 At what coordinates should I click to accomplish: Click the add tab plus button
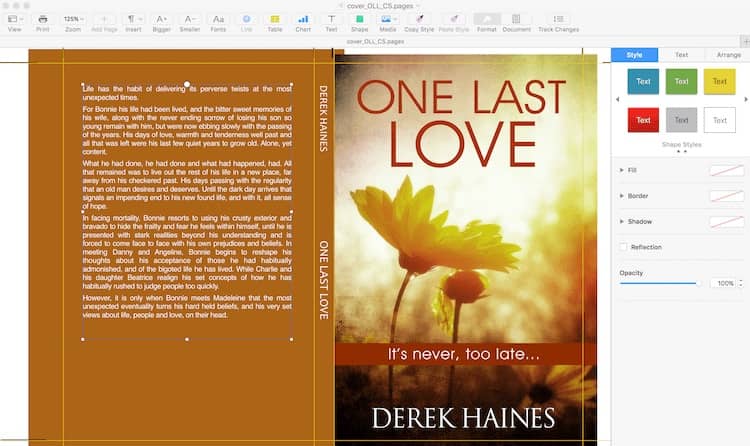745,42
